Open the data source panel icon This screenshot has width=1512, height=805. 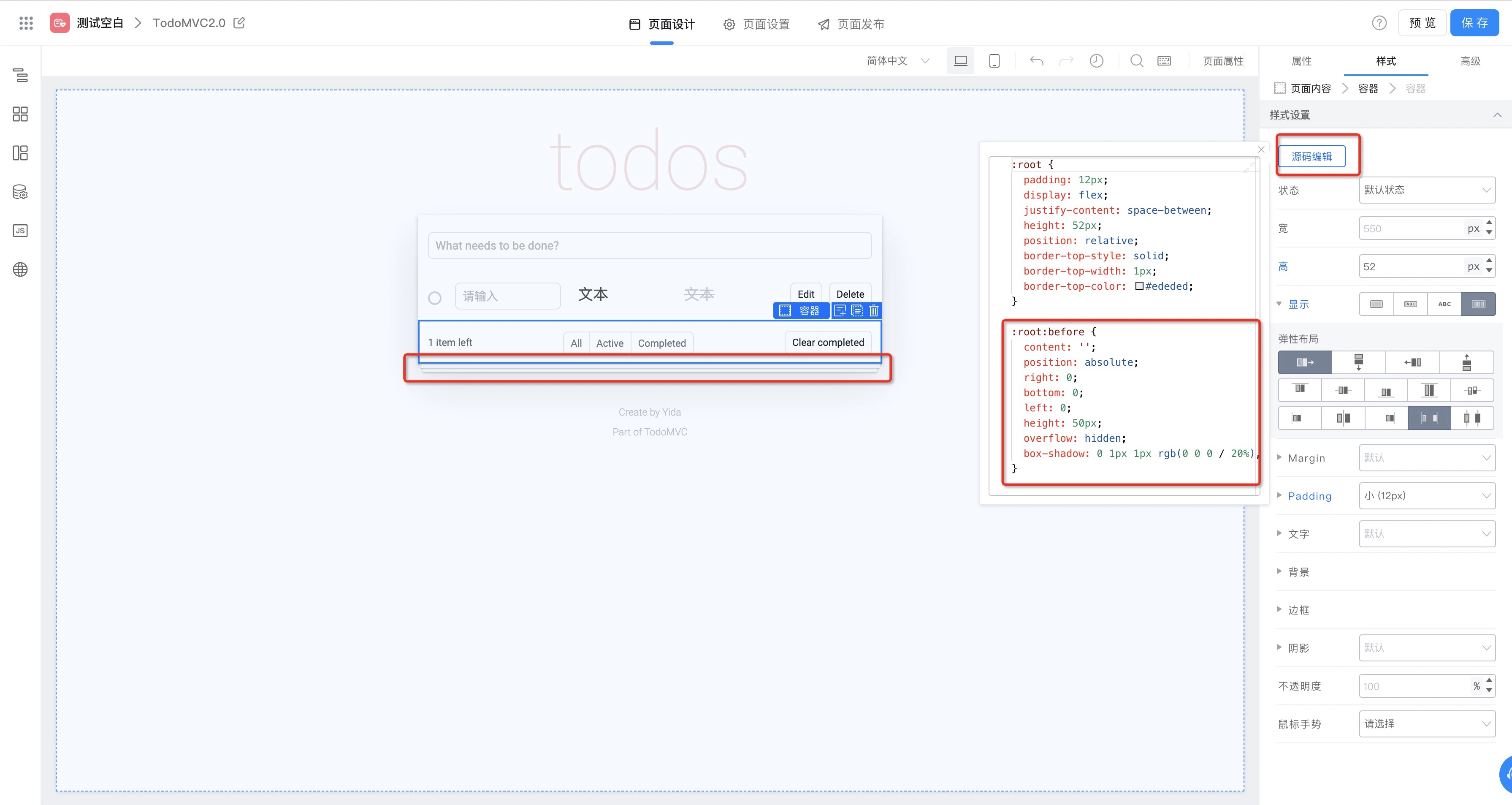(x=20, y=192)
